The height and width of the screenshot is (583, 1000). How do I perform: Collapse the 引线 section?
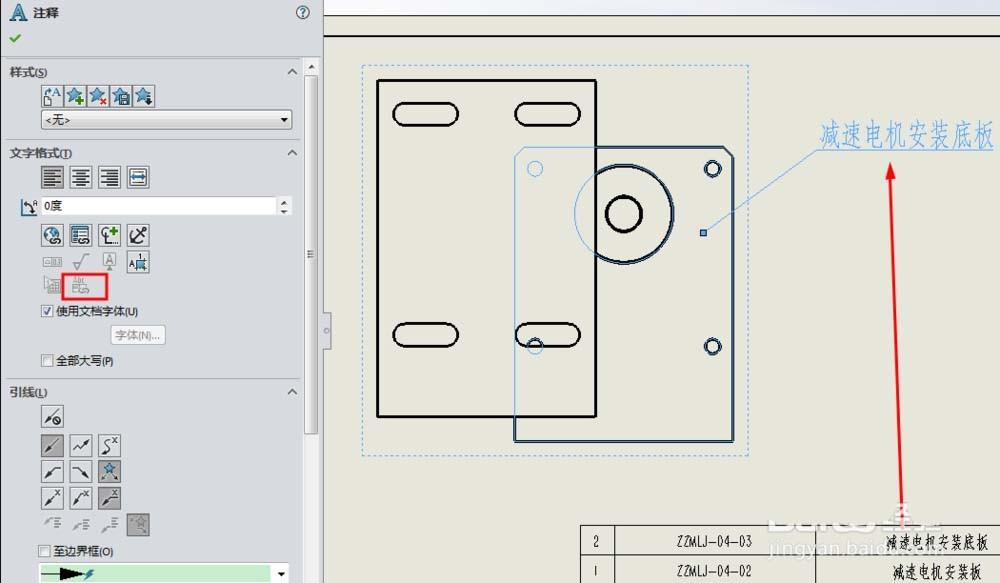(x=292, y=392)
